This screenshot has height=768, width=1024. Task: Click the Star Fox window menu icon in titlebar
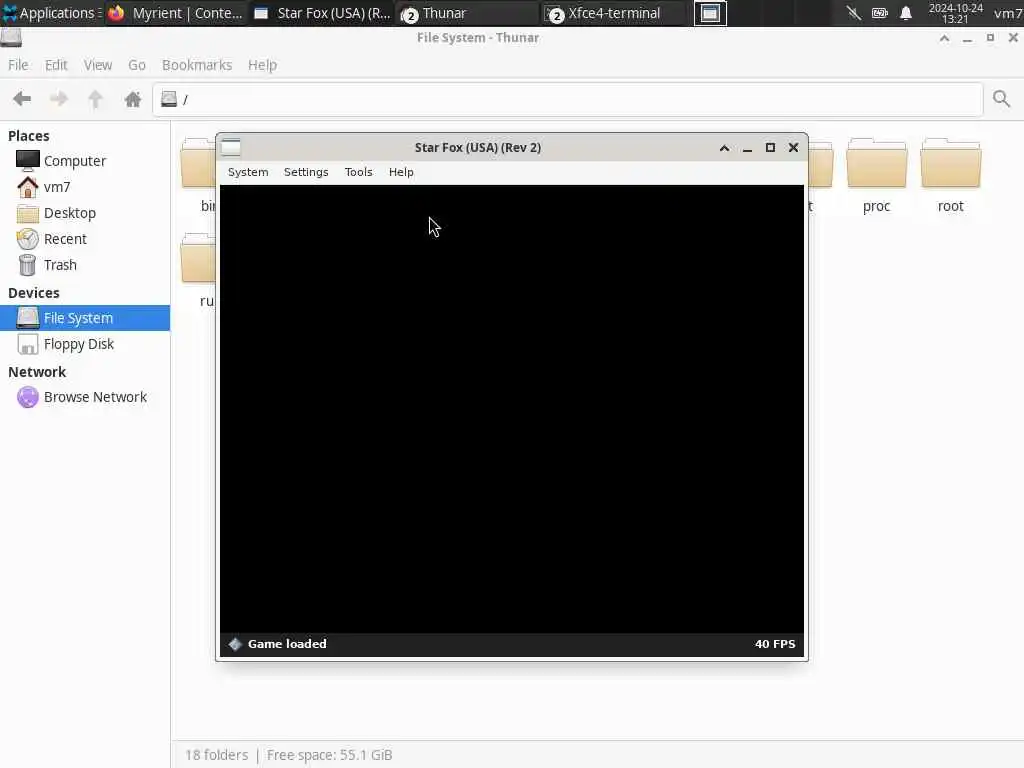(231, 148)
